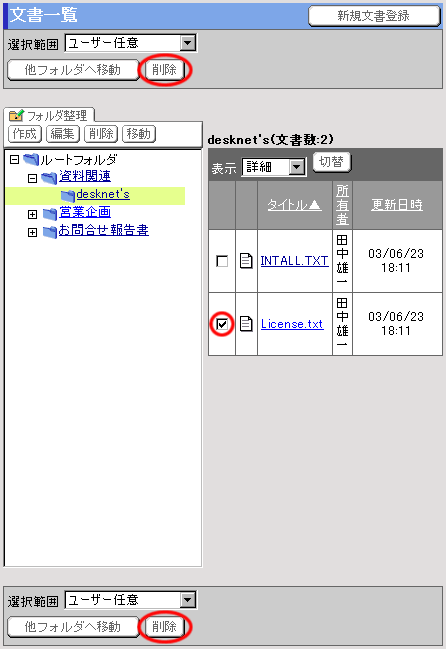Click the document icon beside INTALL.TXT
Viewport: 446px width, 649px height.
click(246, 261)
